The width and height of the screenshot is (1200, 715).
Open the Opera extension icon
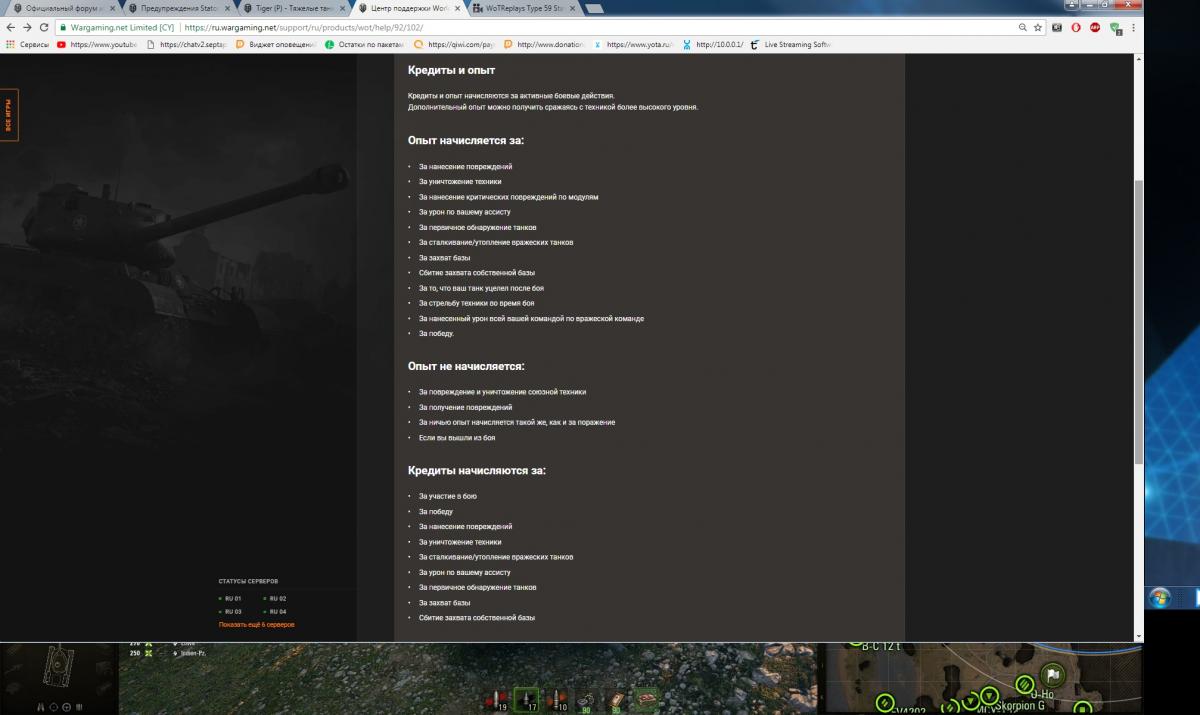coord(1075,28)
